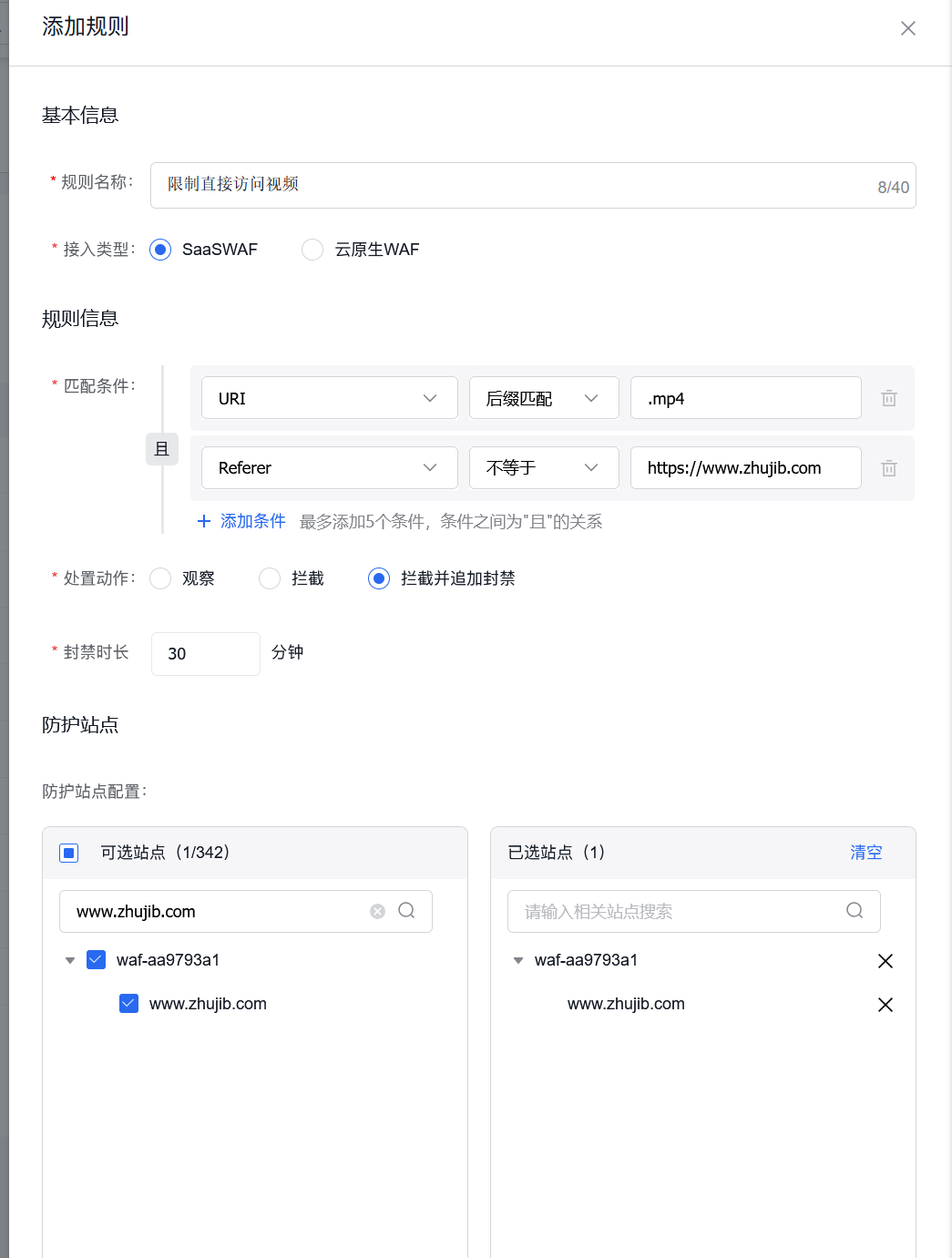Collapse waf-aa9793a1 in available sites tree
Viewport: 952px width, 1258px height.
[x=70, y=960]
